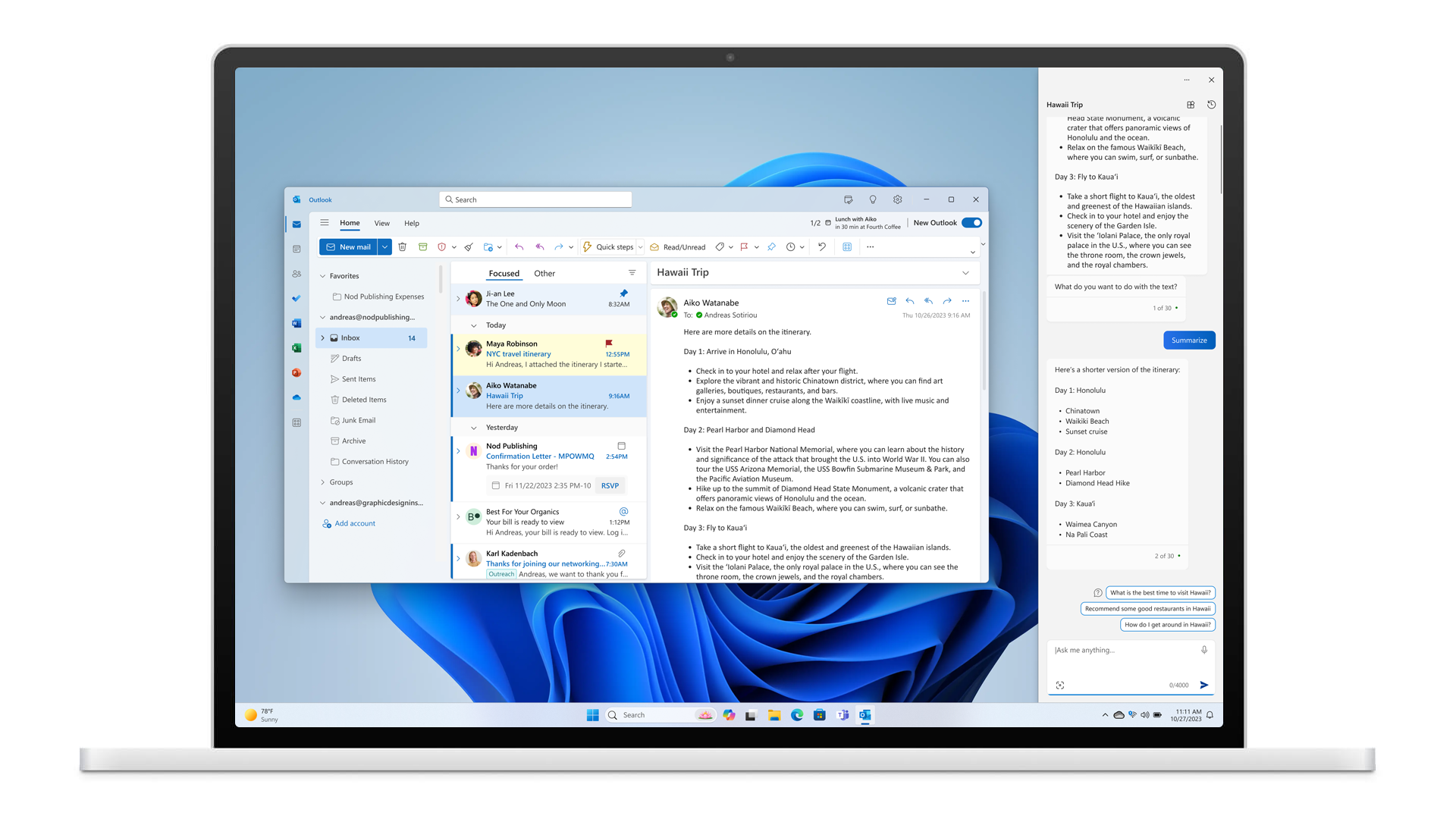The height and width of the screenshot is (819, 1456).
Task: Expand the Inbox folder subtree
Action: click(x=323, y=338)
